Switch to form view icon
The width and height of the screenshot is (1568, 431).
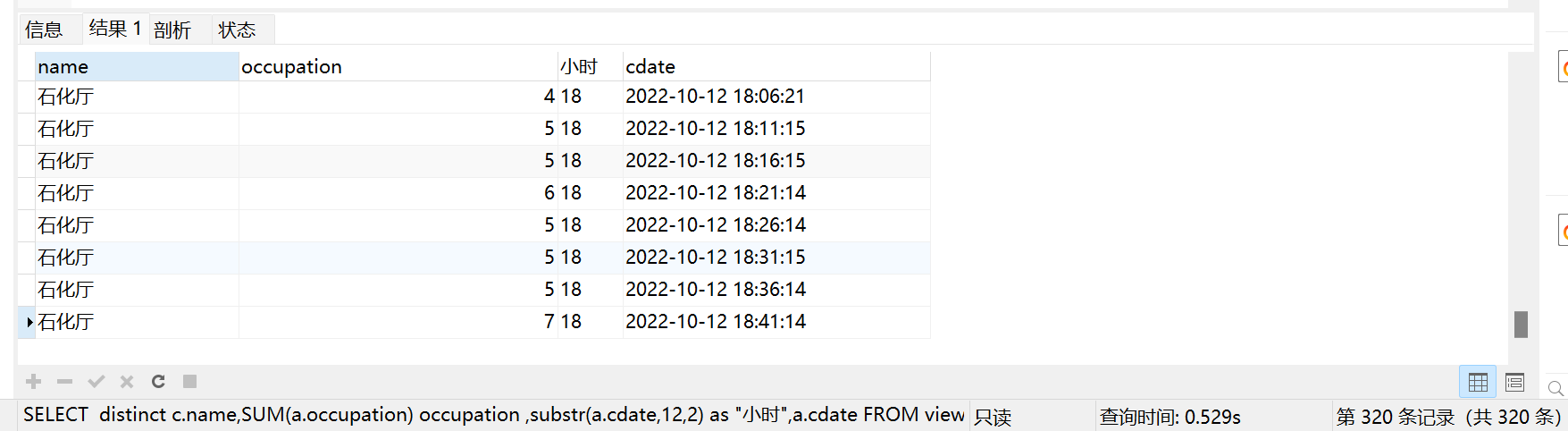pyautogui.click(x=1514, y=382)
